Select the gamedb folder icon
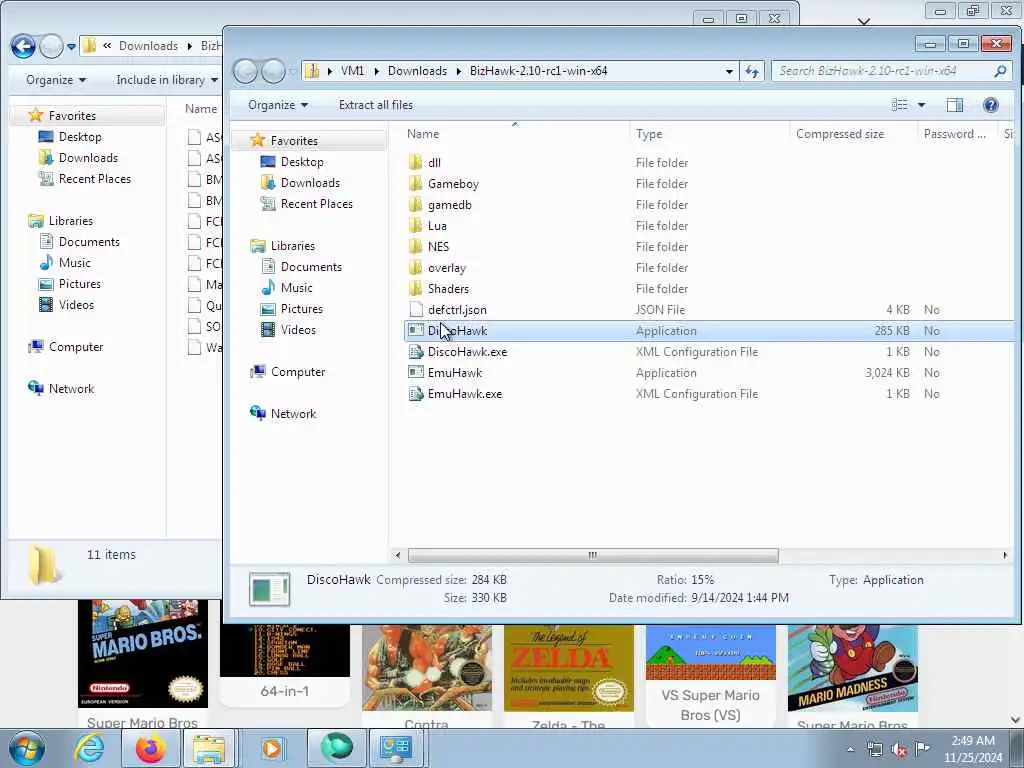 415,204
